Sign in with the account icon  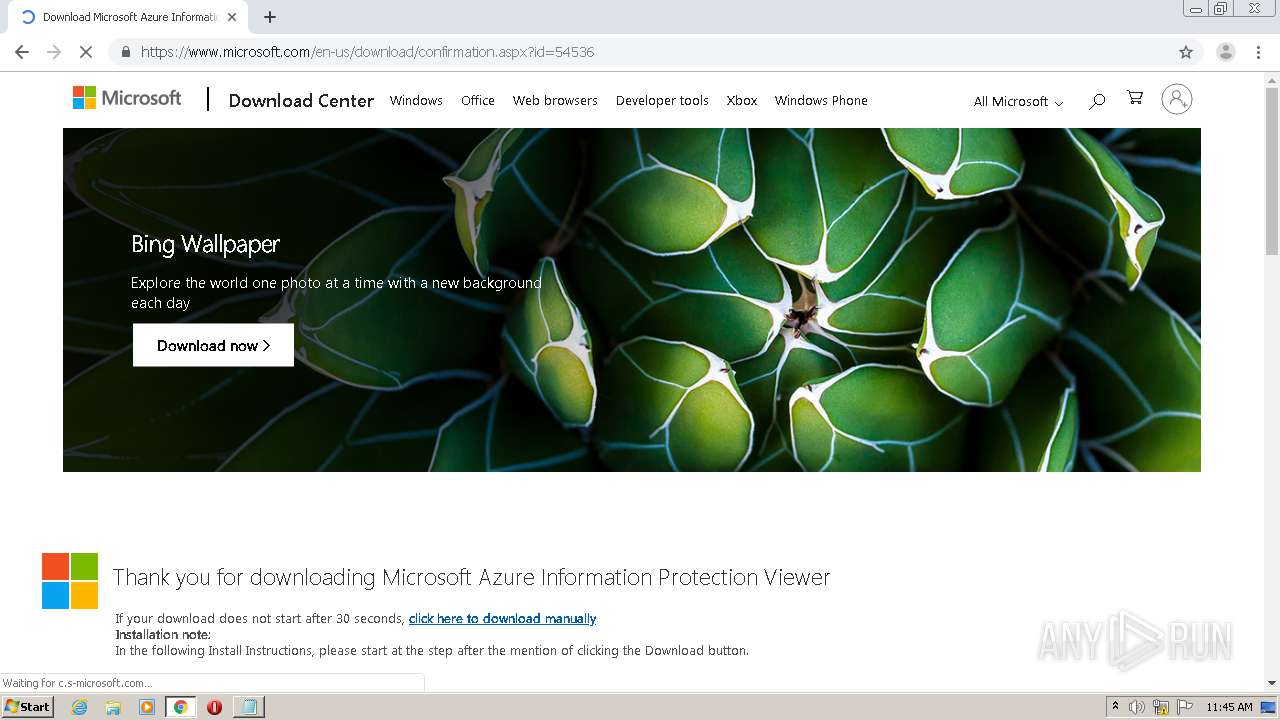(x=1177, y=99)
